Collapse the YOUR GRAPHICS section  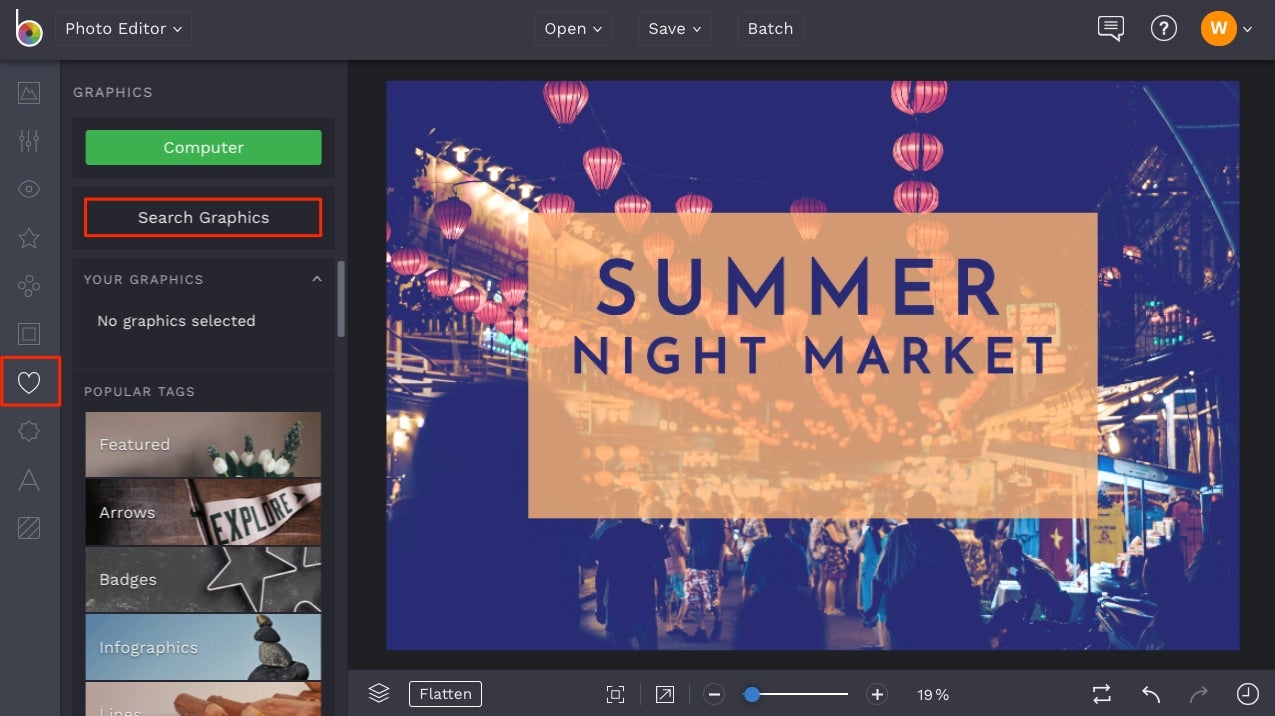316,278
